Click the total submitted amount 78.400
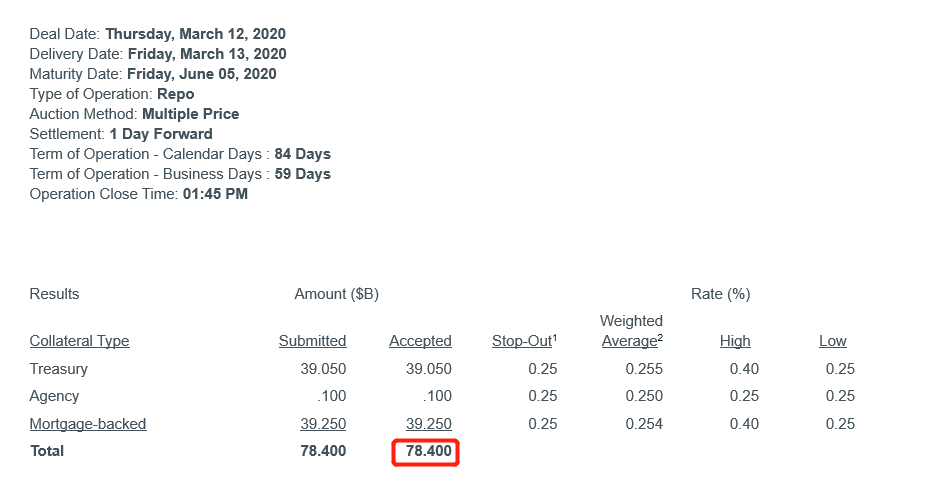Image resolution: width=925 pixels, height=494 pixels. pos(323,451)
